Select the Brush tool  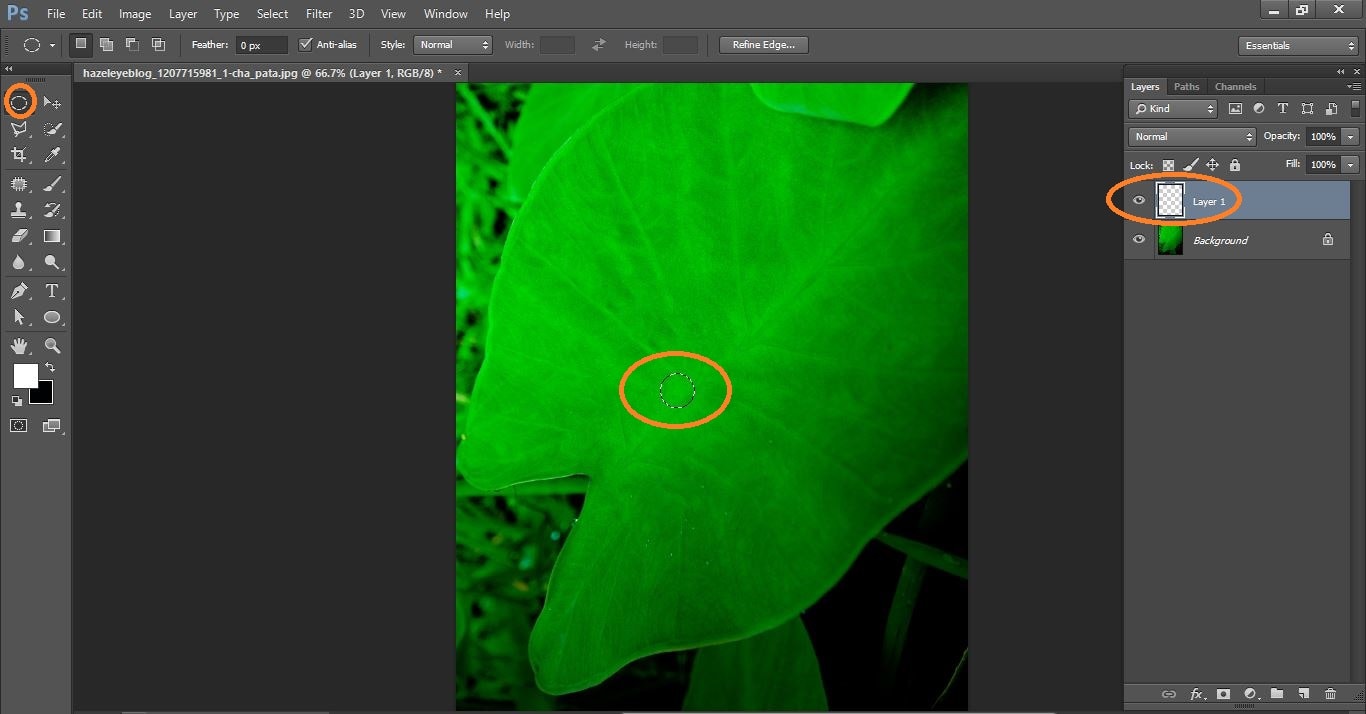(x=52, y=182)
